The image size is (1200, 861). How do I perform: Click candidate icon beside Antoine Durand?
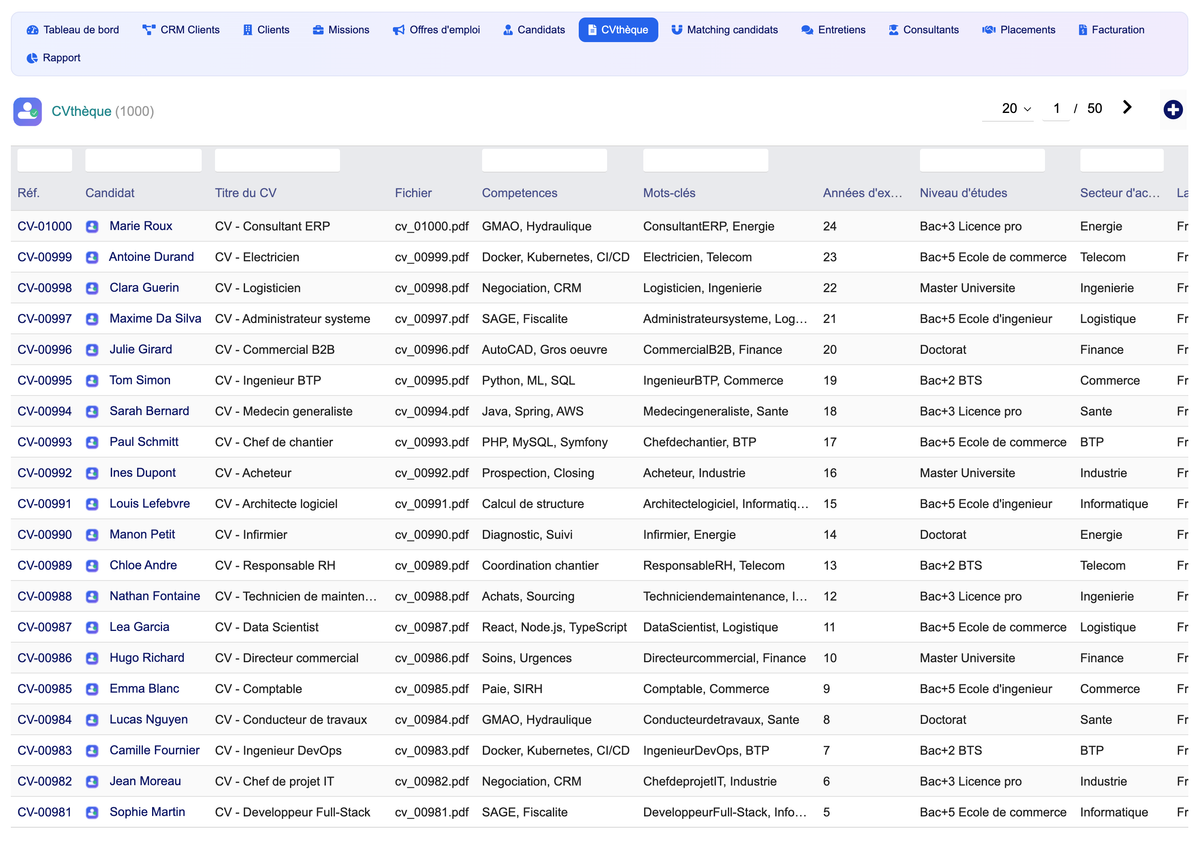92,257
